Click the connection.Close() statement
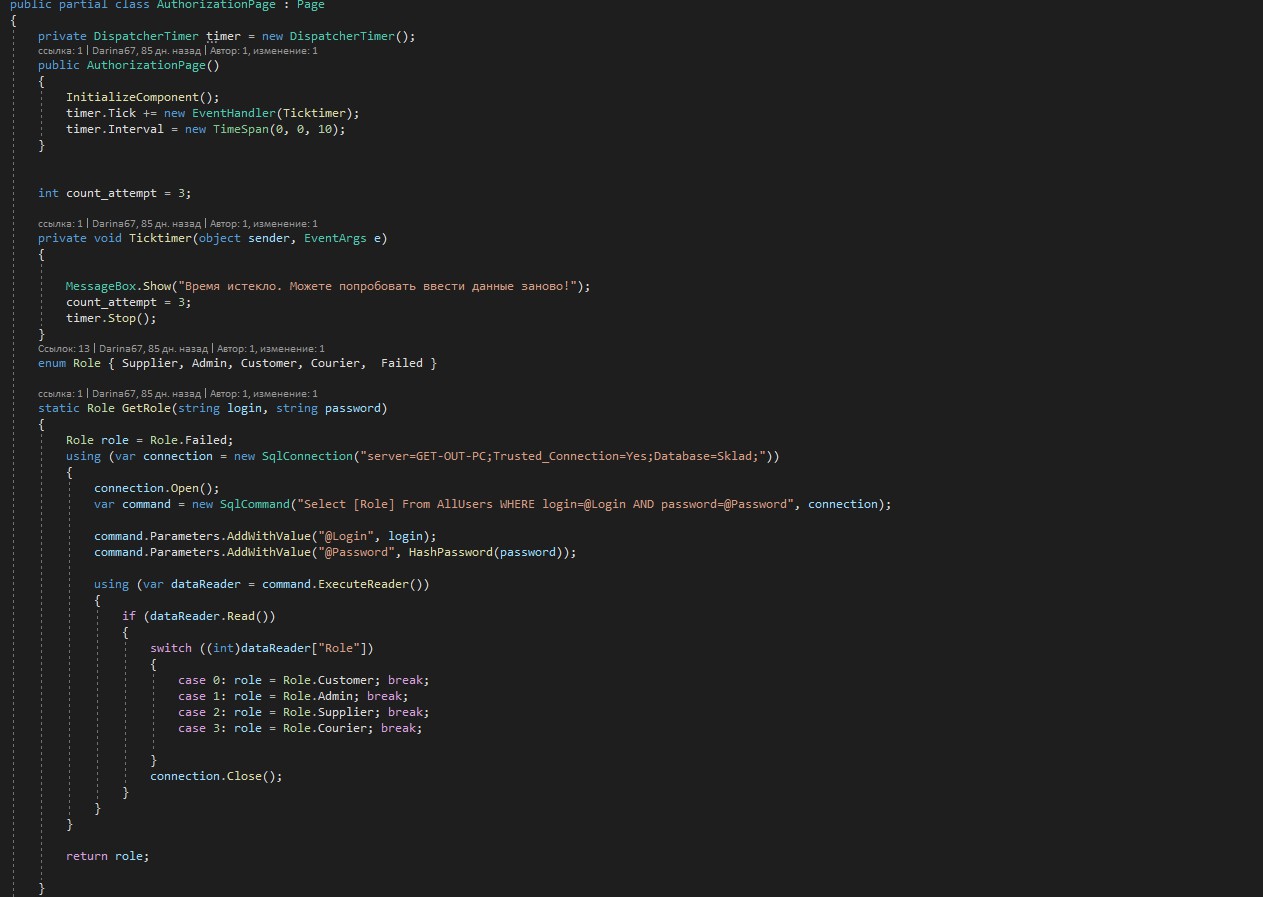The height and width of the screenshot is (897, 1263). point(216,776)
